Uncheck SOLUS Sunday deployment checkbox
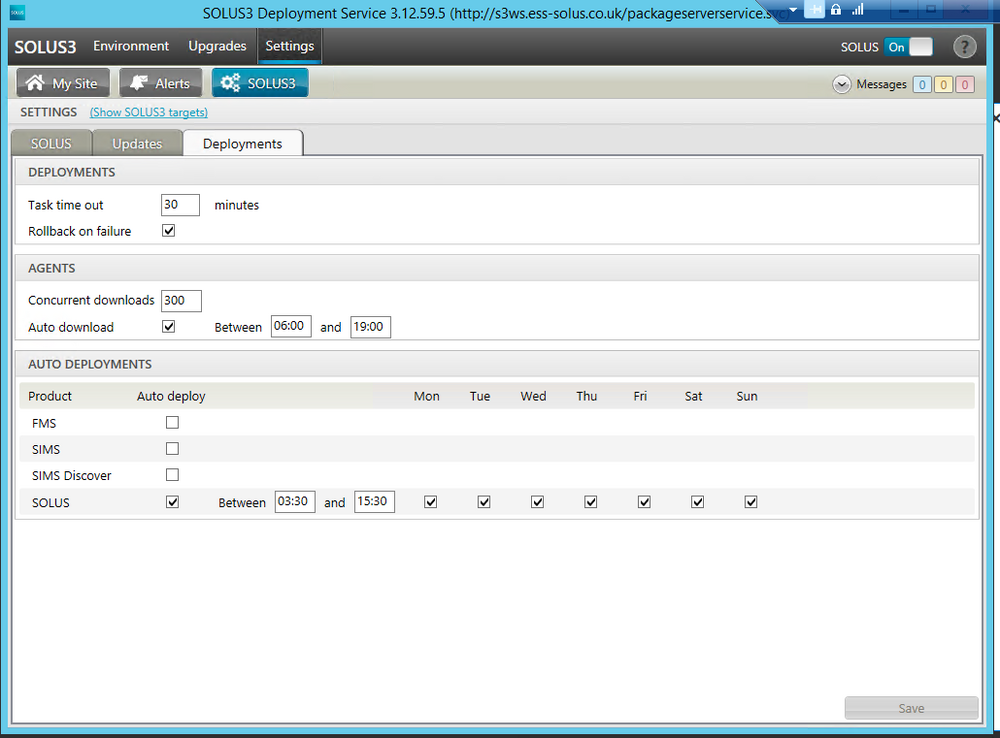1000x738 pixels. 751,502
